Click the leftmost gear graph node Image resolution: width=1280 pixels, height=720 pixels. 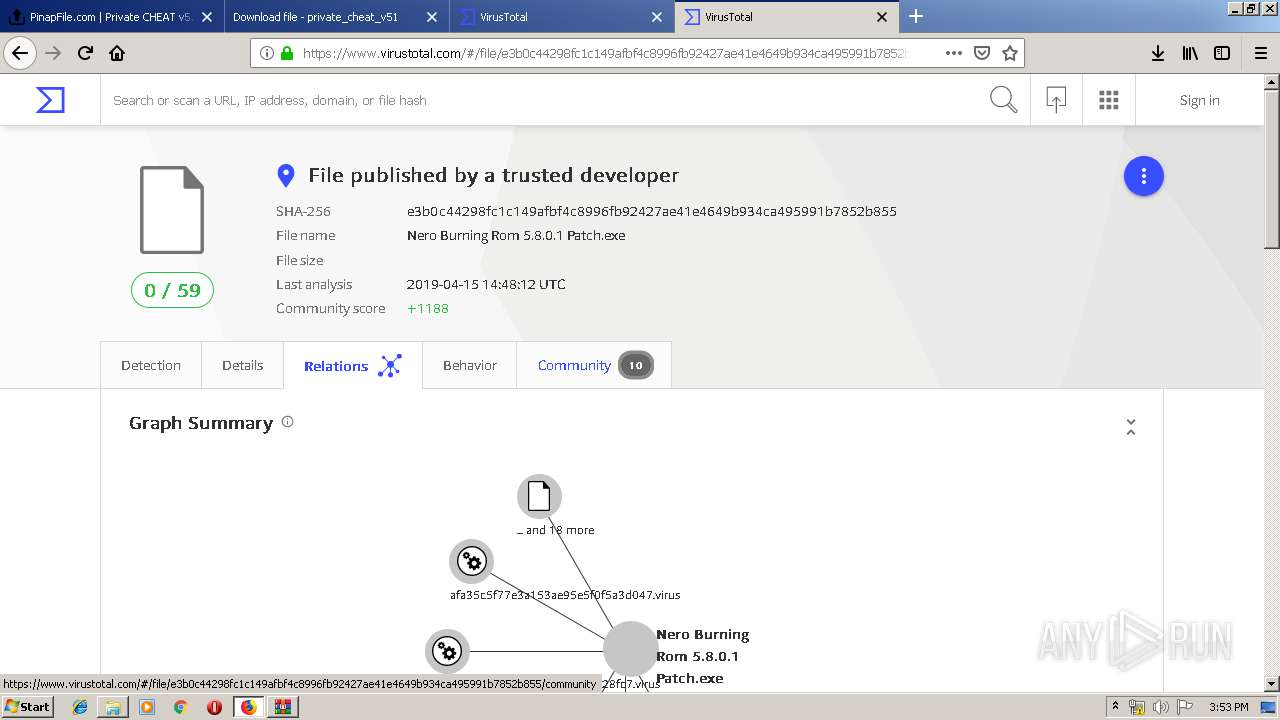point(447,652)
